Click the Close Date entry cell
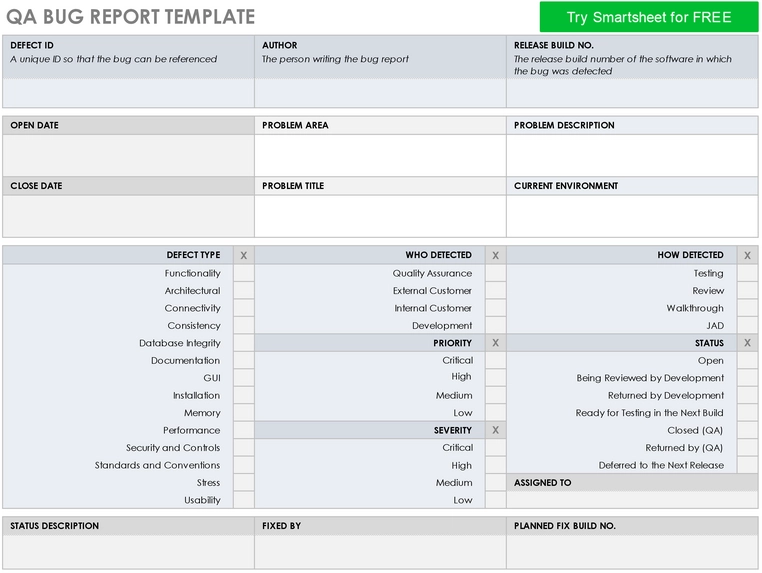Viewport: 762px width, 573px height. coord(128,216)
